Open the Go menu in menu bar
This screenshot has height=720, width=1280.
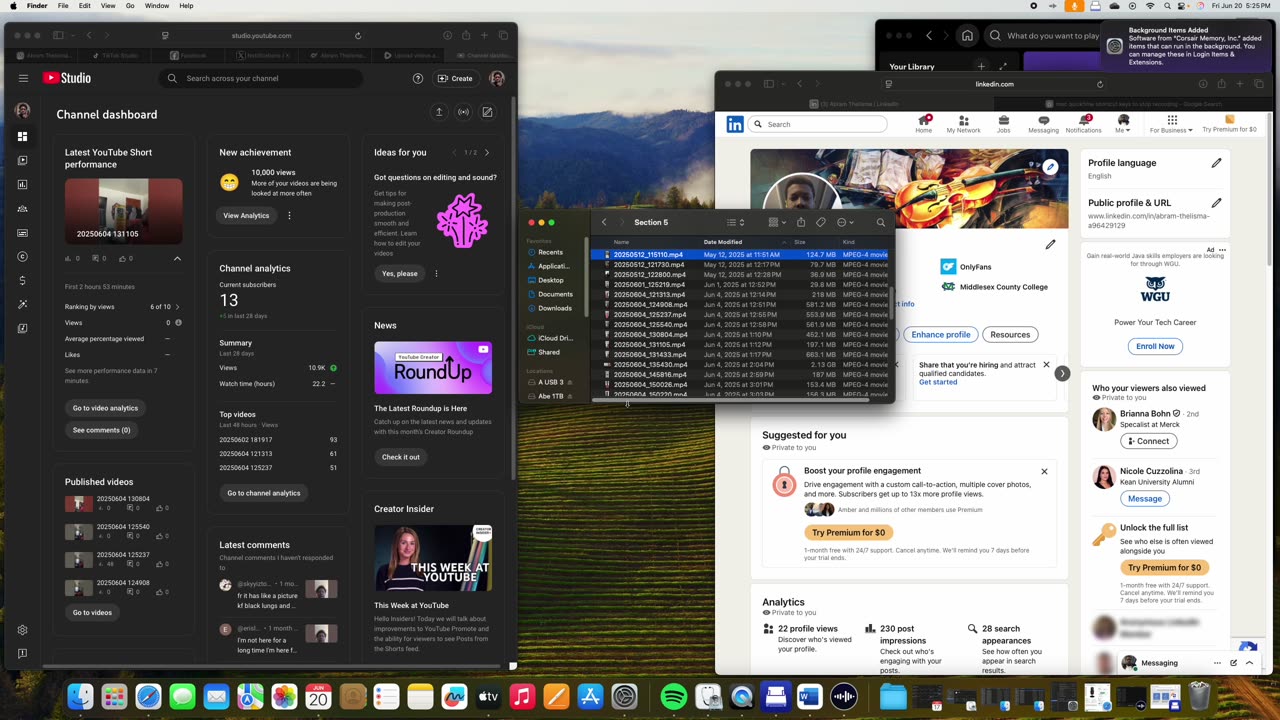pyautogui.click(x=130, y=6)
